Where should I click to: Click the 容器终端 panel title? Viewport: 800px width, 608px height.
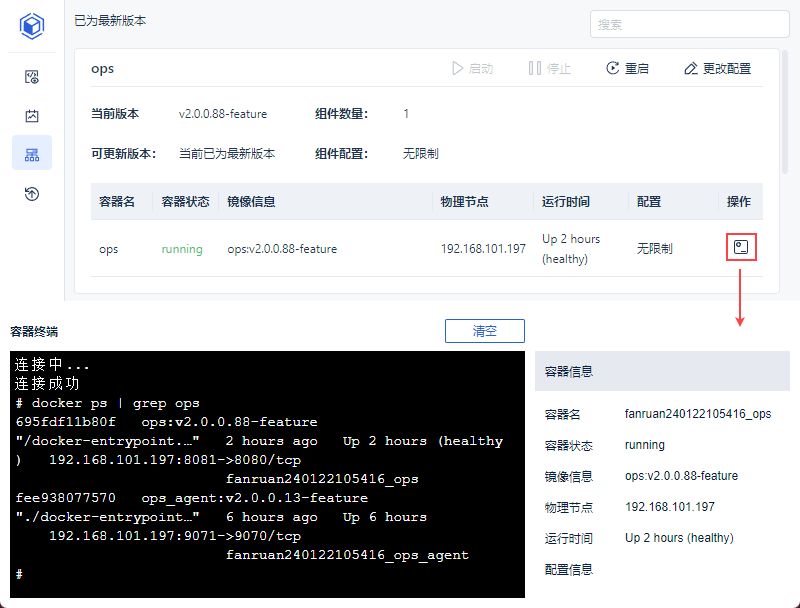click(x=34, y=332)
